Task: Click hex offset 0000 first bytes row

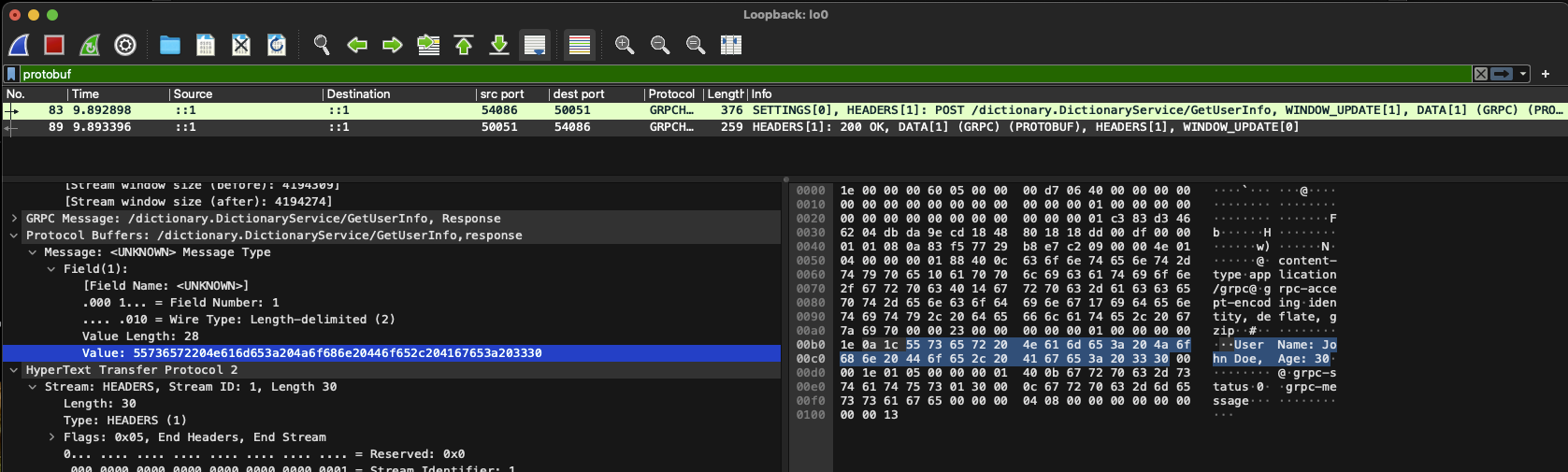Action: 811,191
